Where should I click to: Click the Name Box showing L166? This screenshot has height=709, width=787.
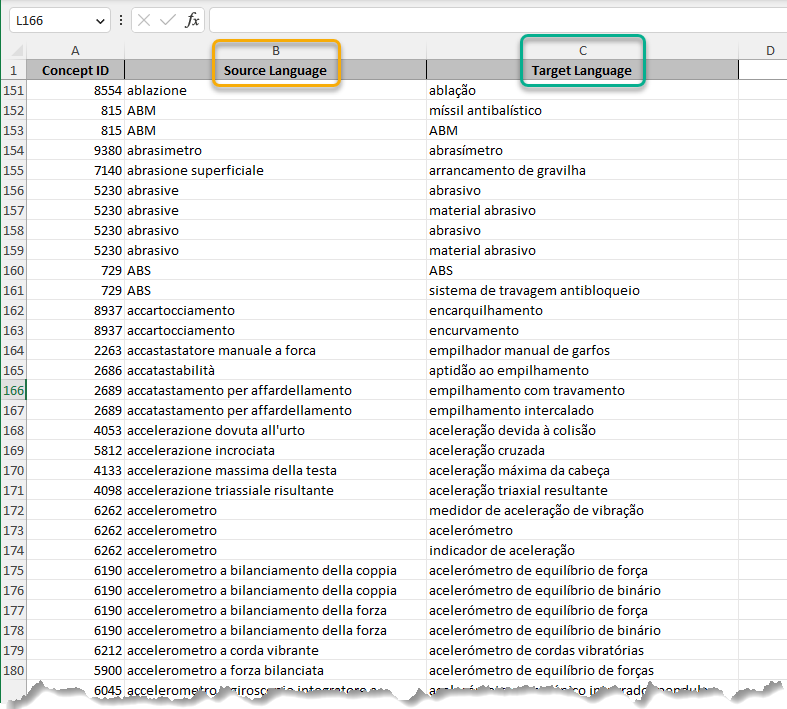[48, 20]
